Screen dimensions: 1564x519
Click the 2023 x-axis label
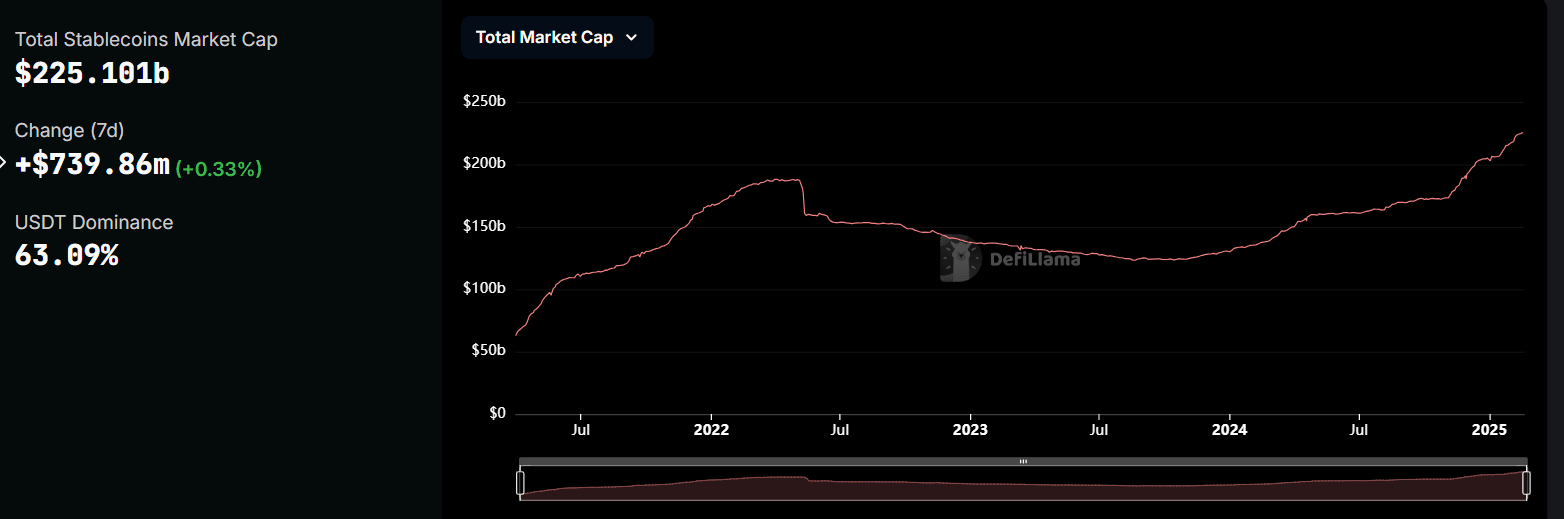pos(970,430)
